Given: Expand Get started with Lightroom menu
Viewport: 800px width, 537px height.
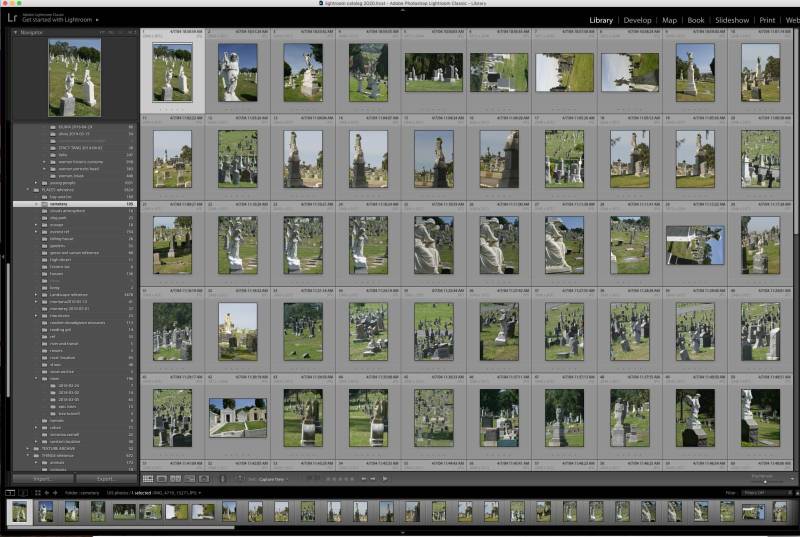Looking at the screenshot, I should tap(98, 19).
